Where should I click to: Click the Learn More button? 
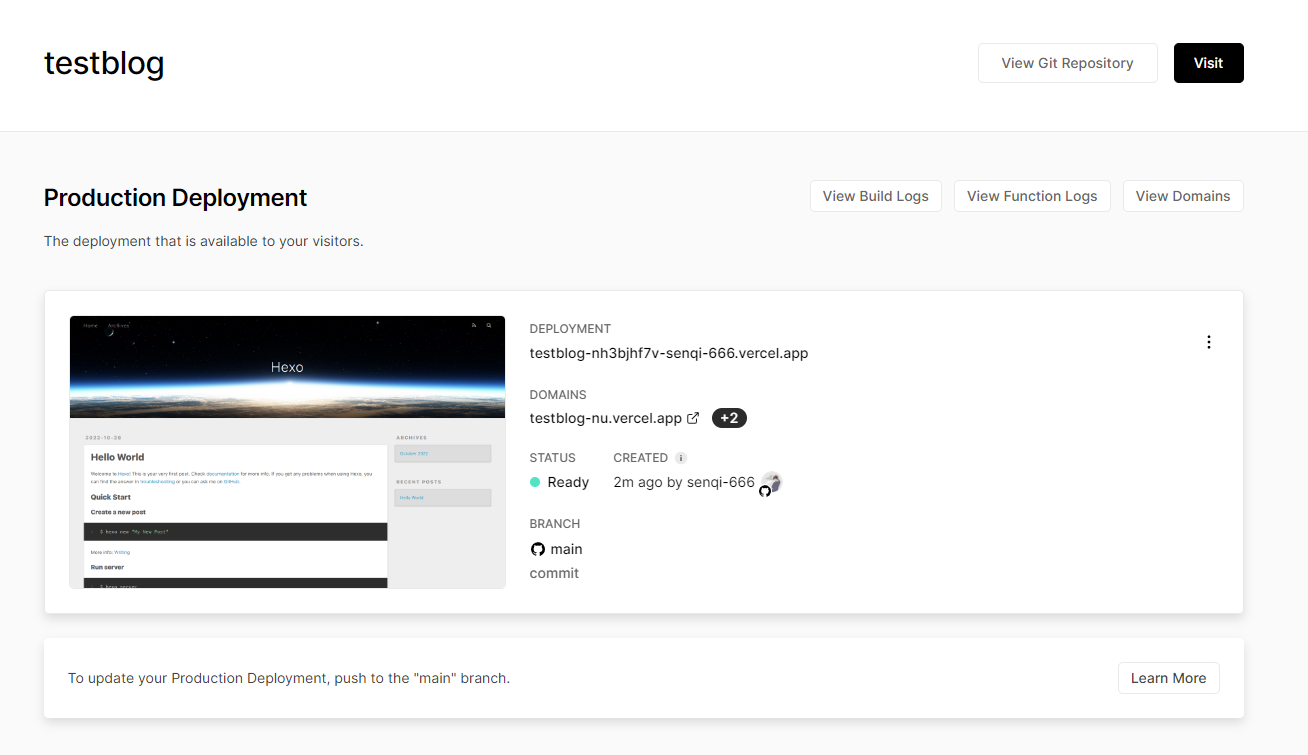click(1168, 678)
